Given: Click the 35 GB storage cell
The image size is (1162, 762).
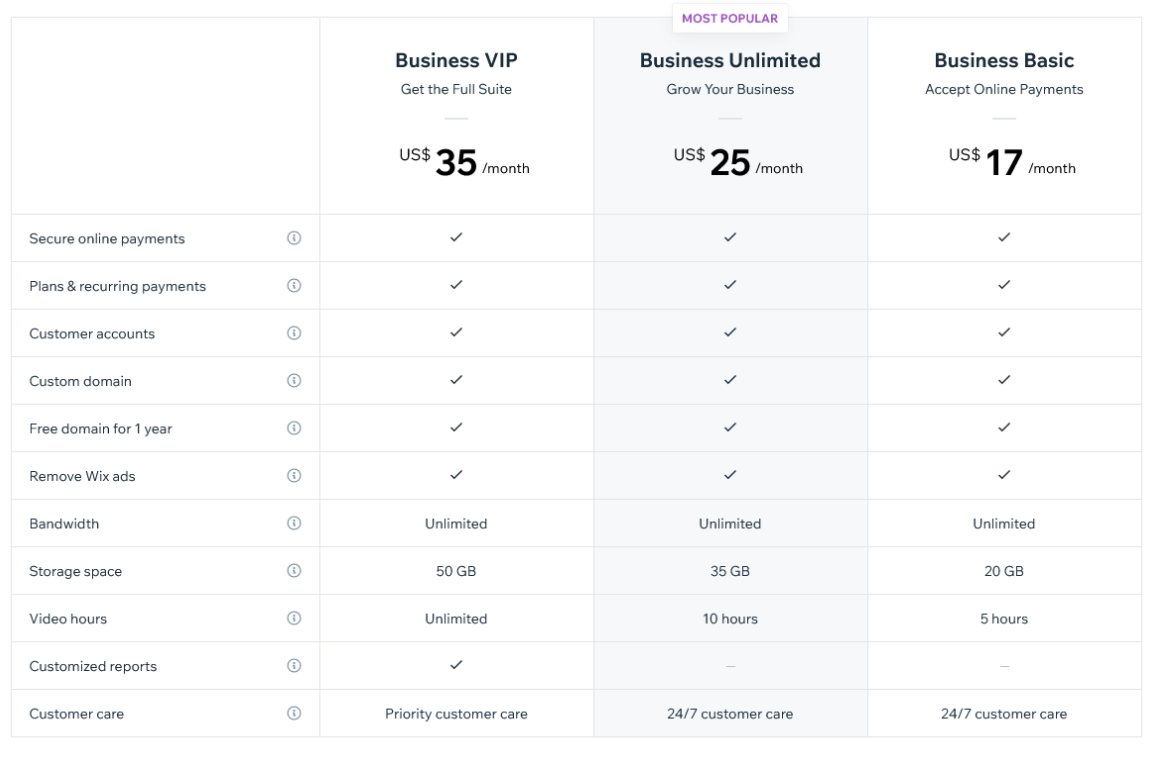Looking at the screenshot, I should click(730, 571).
